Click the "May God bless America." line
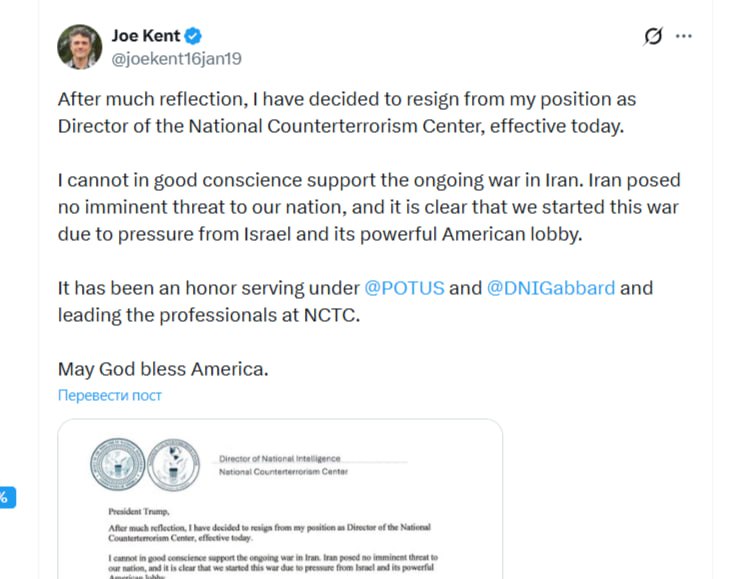The height and width of the screenshot is (579, 744). 163,369
